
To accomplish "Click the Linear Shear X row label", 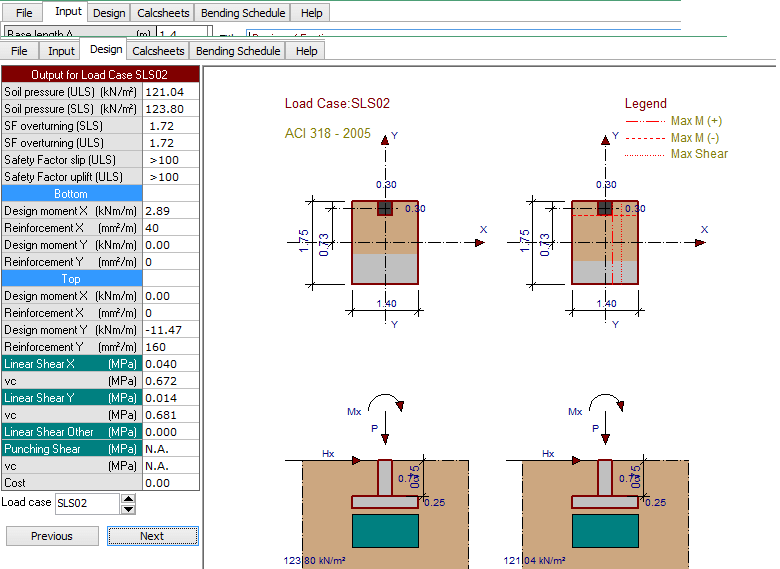I will [72, 364].
